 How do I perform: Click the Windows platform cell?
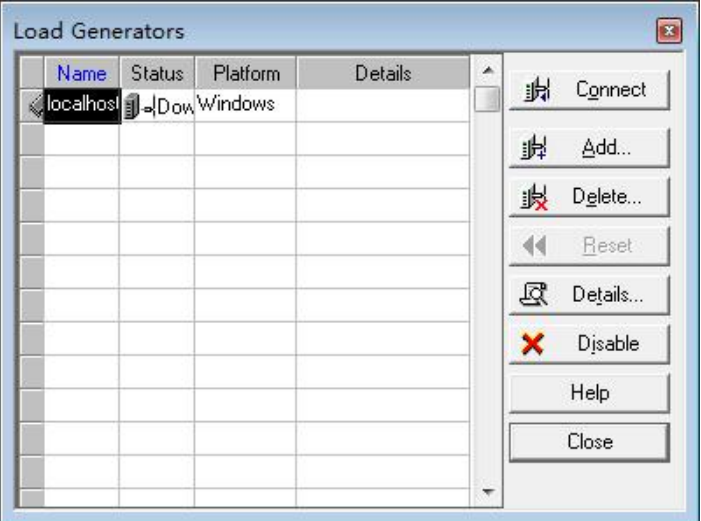coord(245,104)
